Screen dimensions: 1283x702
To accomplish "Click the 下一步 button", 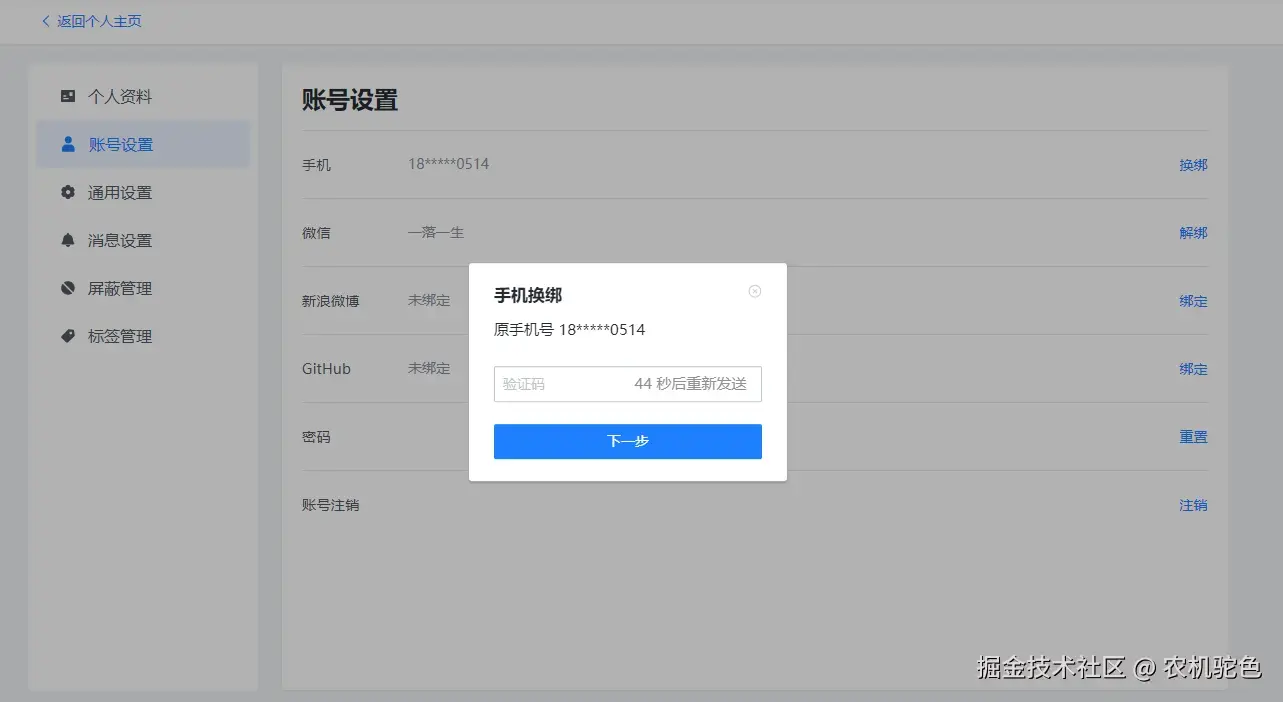I will tap(628, 441).
